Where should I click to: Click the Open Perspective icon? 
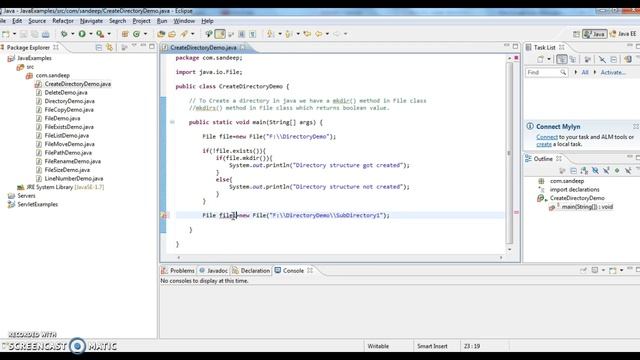click(576, 34)
